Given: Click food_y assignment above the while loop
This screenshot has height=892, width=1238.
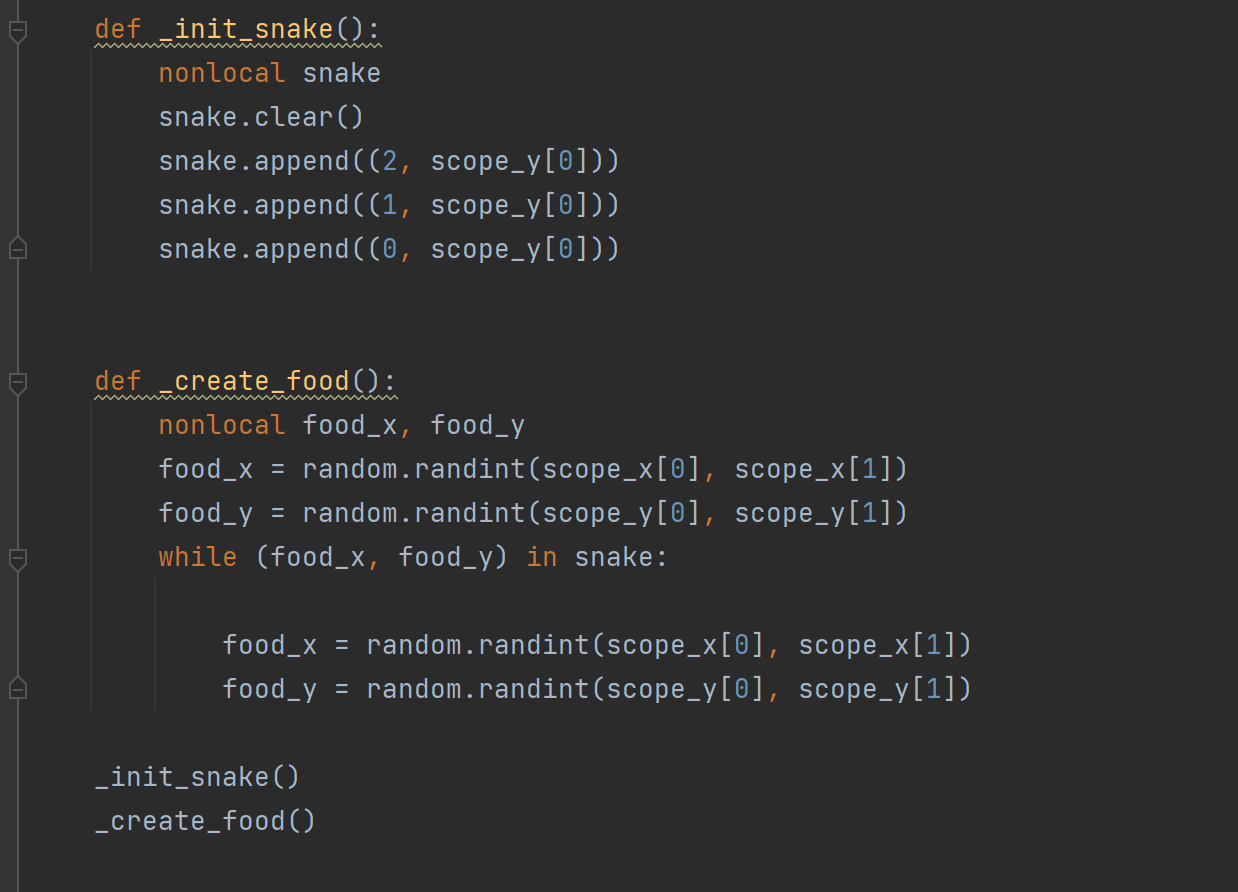Looking at the screenshot, I should pyautogui.click(x=533, y=513).
